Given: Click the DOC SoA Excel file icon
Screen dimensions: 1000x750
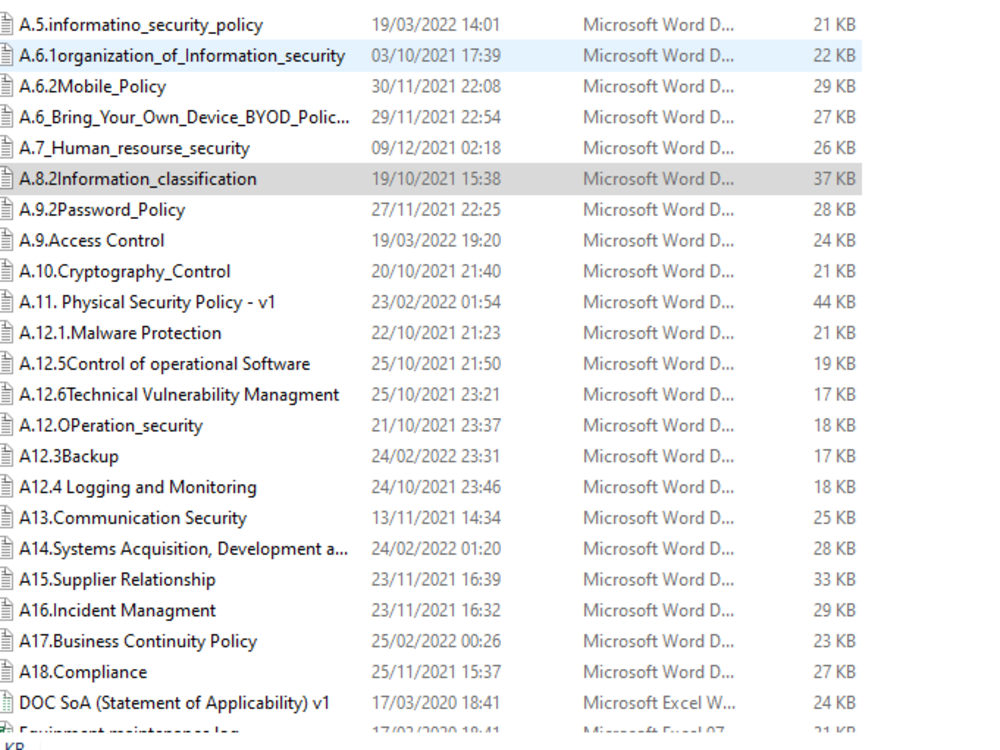Looking at the screenshot, I should [x=6, y=703].
